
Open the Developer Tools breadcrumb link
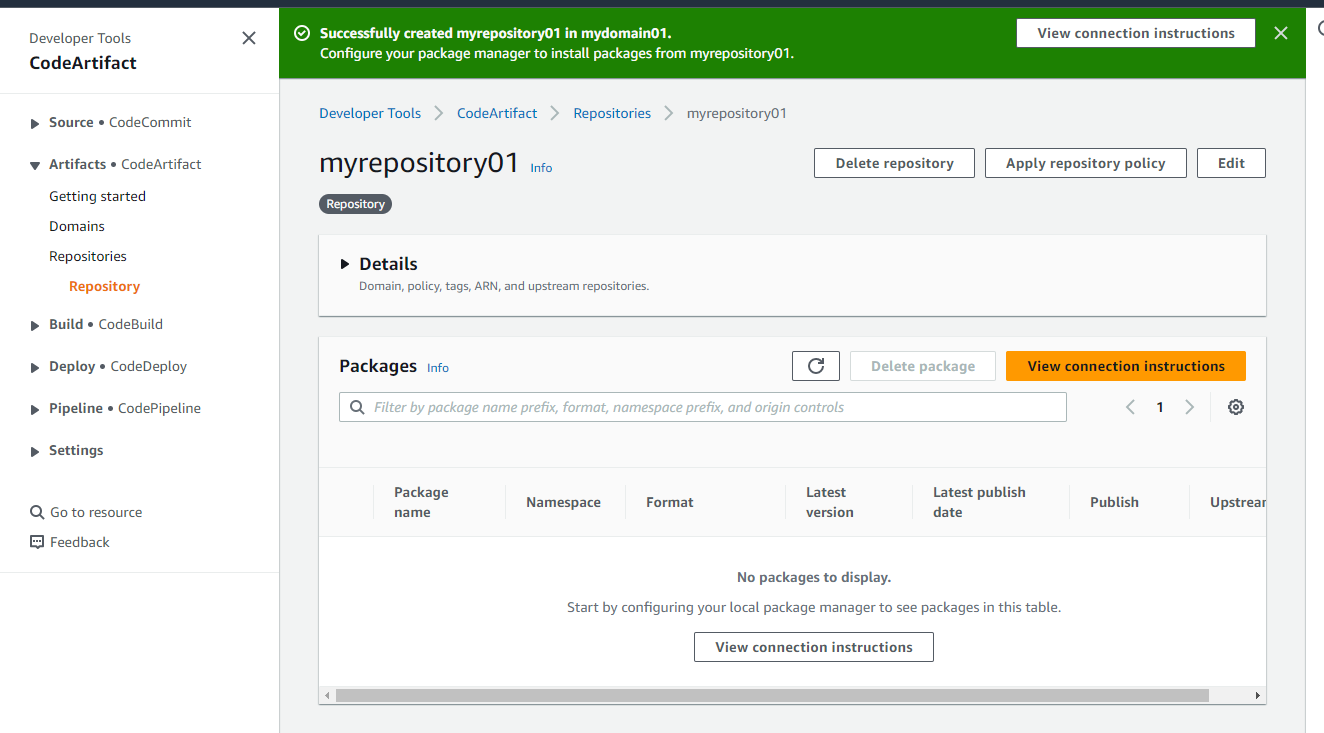click(x=370, y=113)
